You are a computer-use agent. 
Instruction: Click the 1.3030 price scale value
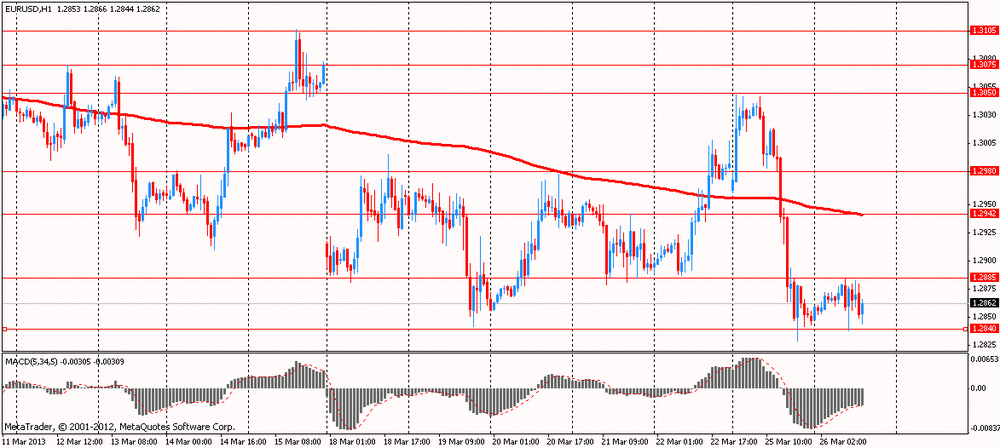pyautogui.click(x=983, y=115)
